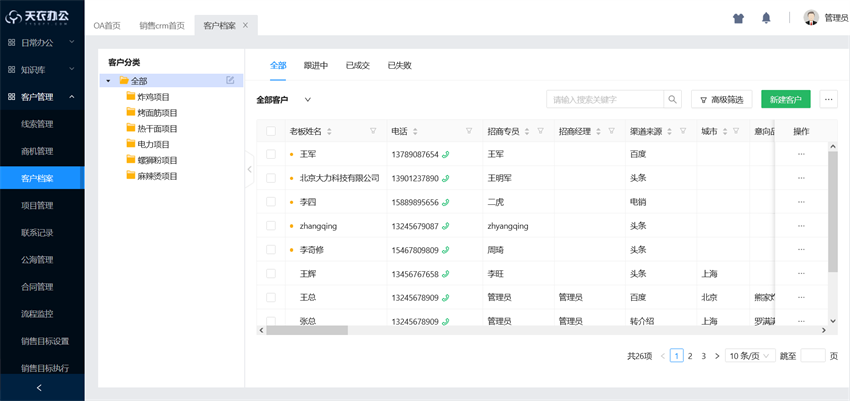Collapse the sidebar with bottom left arrow
Image resolution: width=850 pixels, height=401 pixels.
[39, 387]
